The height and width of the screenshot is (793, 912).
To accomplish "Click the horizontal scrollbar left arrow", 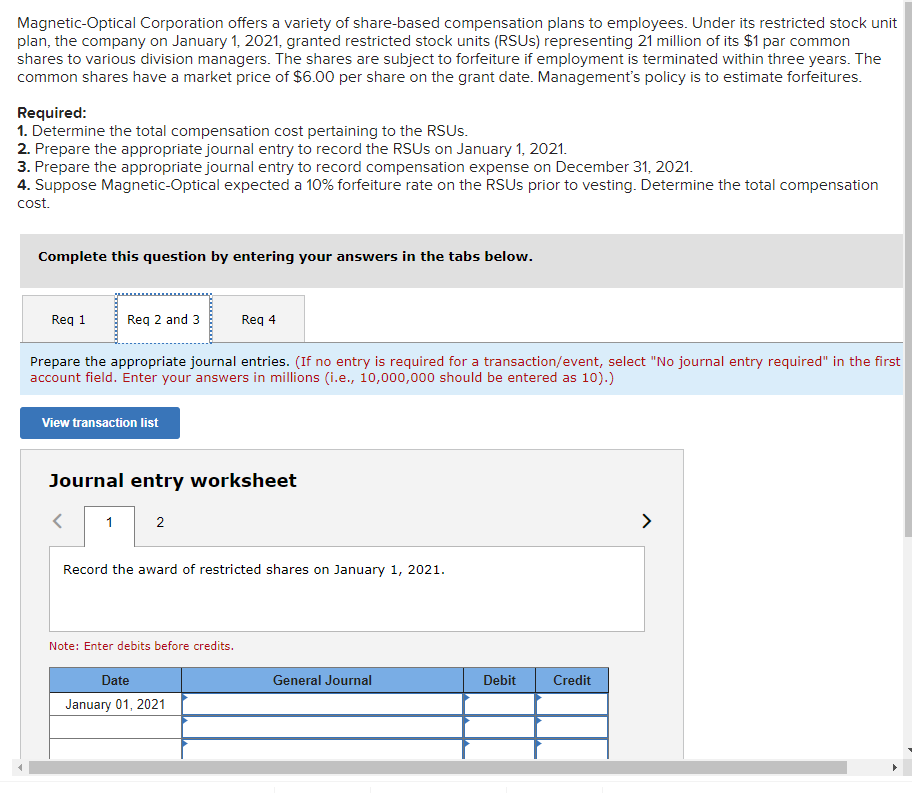I will click(20, 767).
